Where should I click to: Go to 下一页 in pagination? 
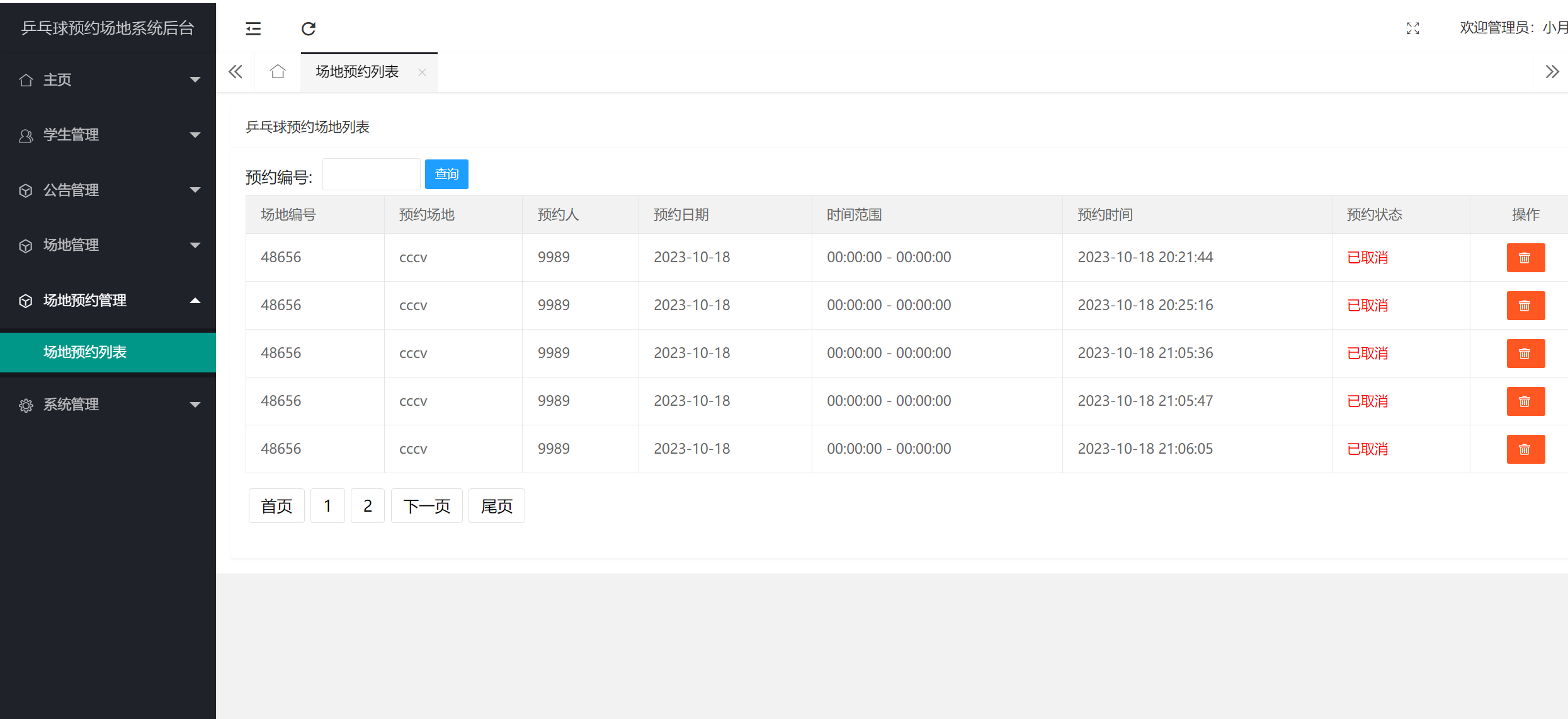click(x=426, y=506)
